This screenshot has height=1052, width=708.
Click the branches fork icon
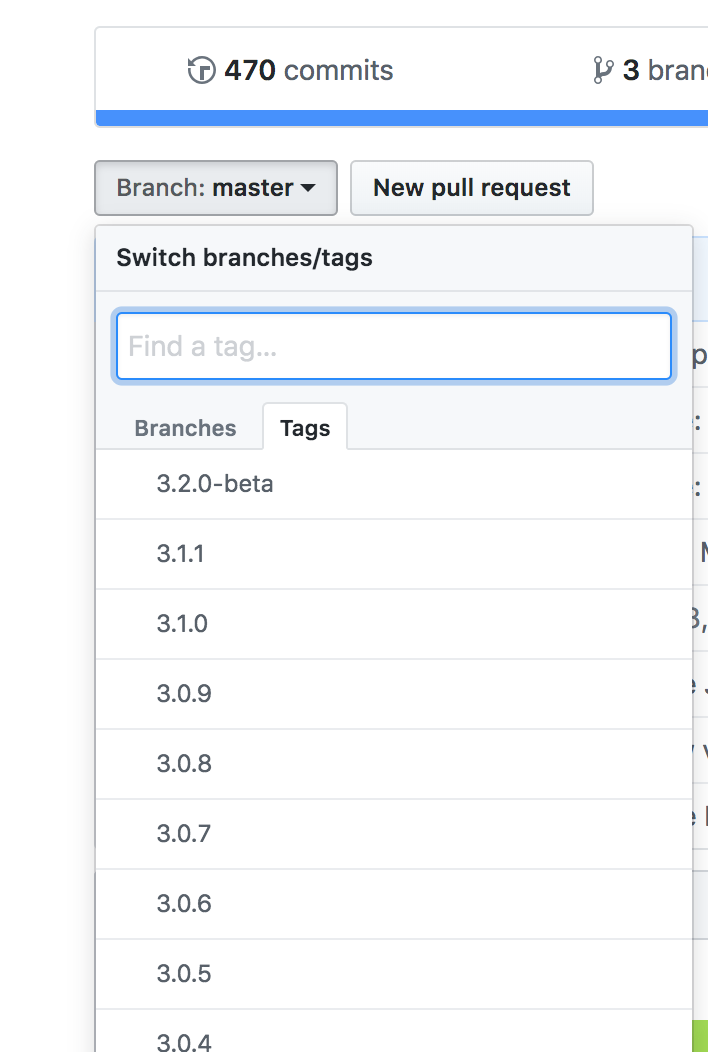click(x=602, y=70)
